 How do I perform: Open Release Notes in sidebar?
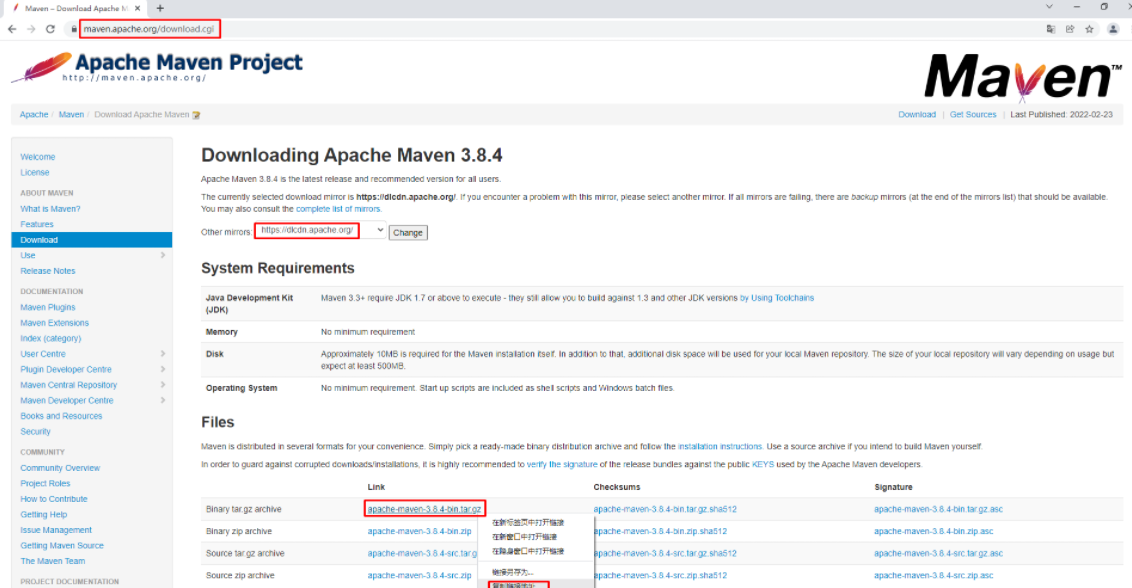(48, 271)
